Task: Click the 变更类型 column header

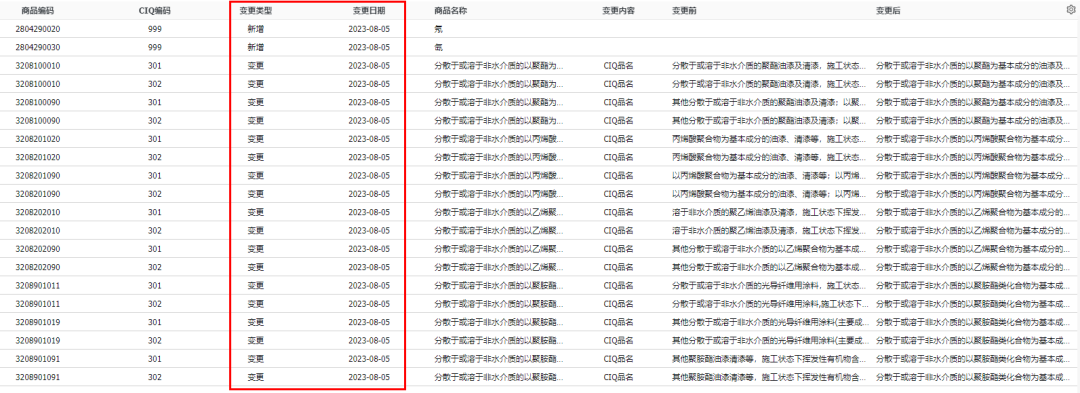Action: click(x=256, y=11)
